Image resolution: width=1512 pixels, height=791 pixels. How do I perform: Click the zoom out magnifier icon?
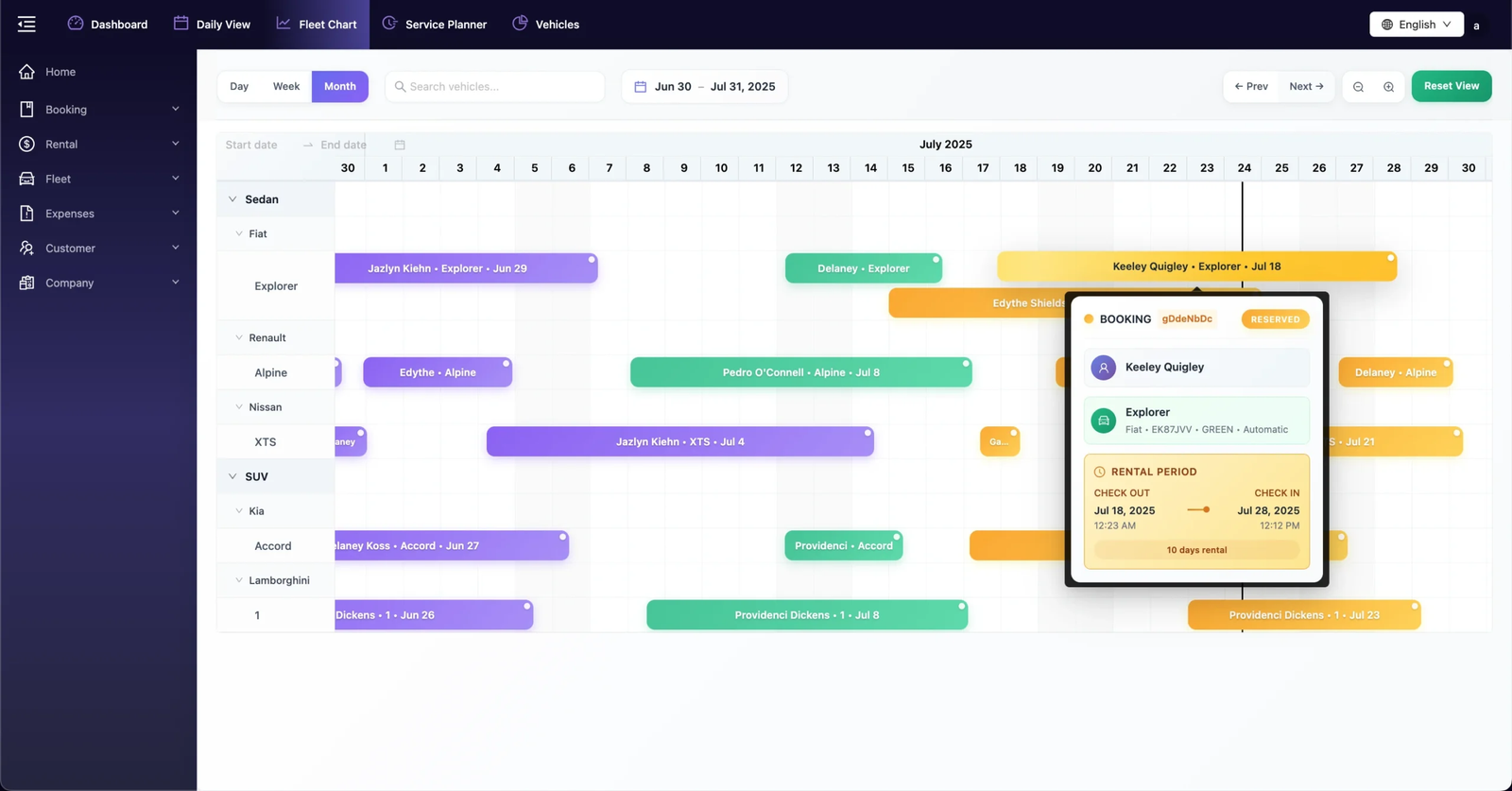(1358, 87)
